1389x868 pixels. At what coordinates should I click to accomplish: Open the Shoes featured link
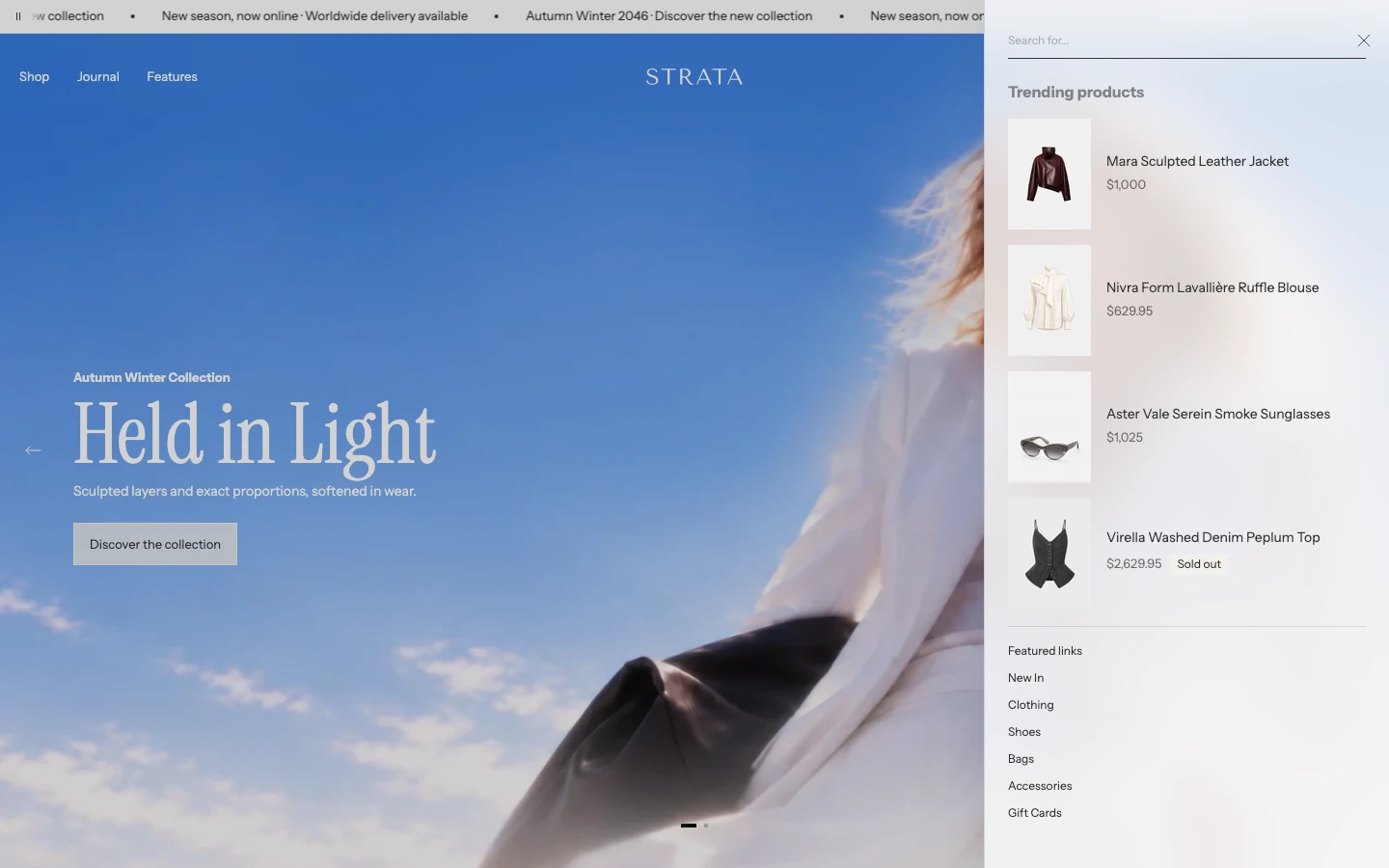click(x=1024, y=732)
